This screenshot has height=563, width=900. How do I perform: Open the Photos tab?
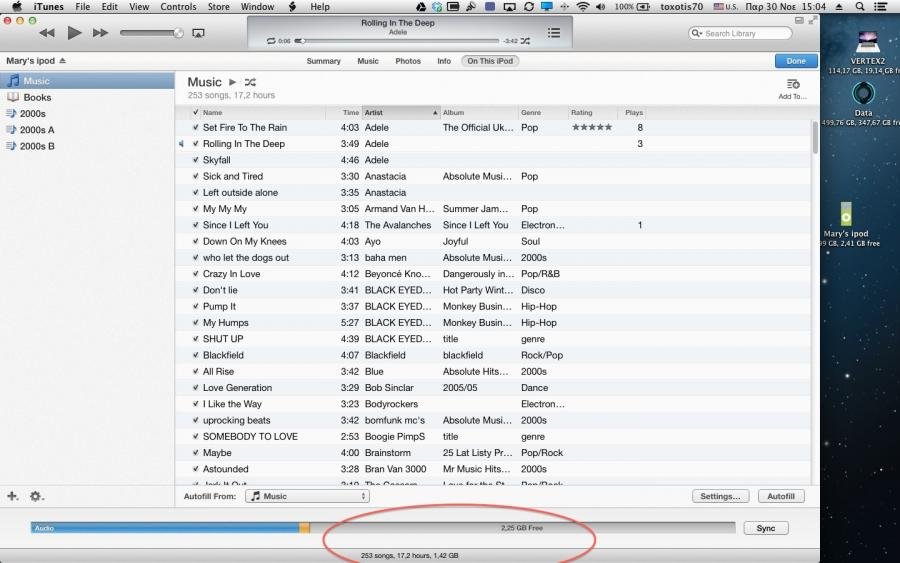point(408,61)
